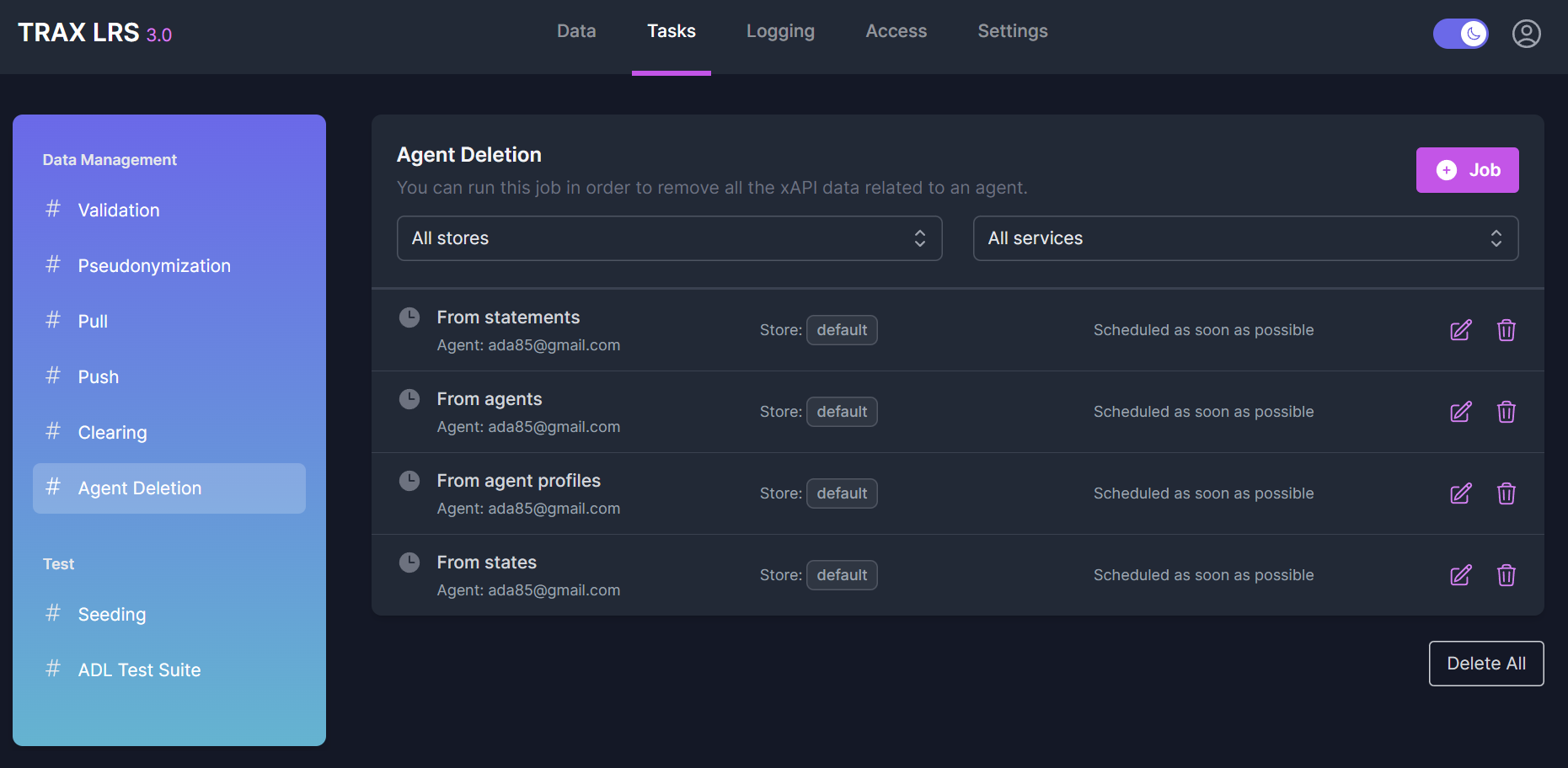The height and width of the screenshot is (768, 1568).
Task: Navigate to ADL Test Suite
Action: pyautogui.click(x=139, y=670)
